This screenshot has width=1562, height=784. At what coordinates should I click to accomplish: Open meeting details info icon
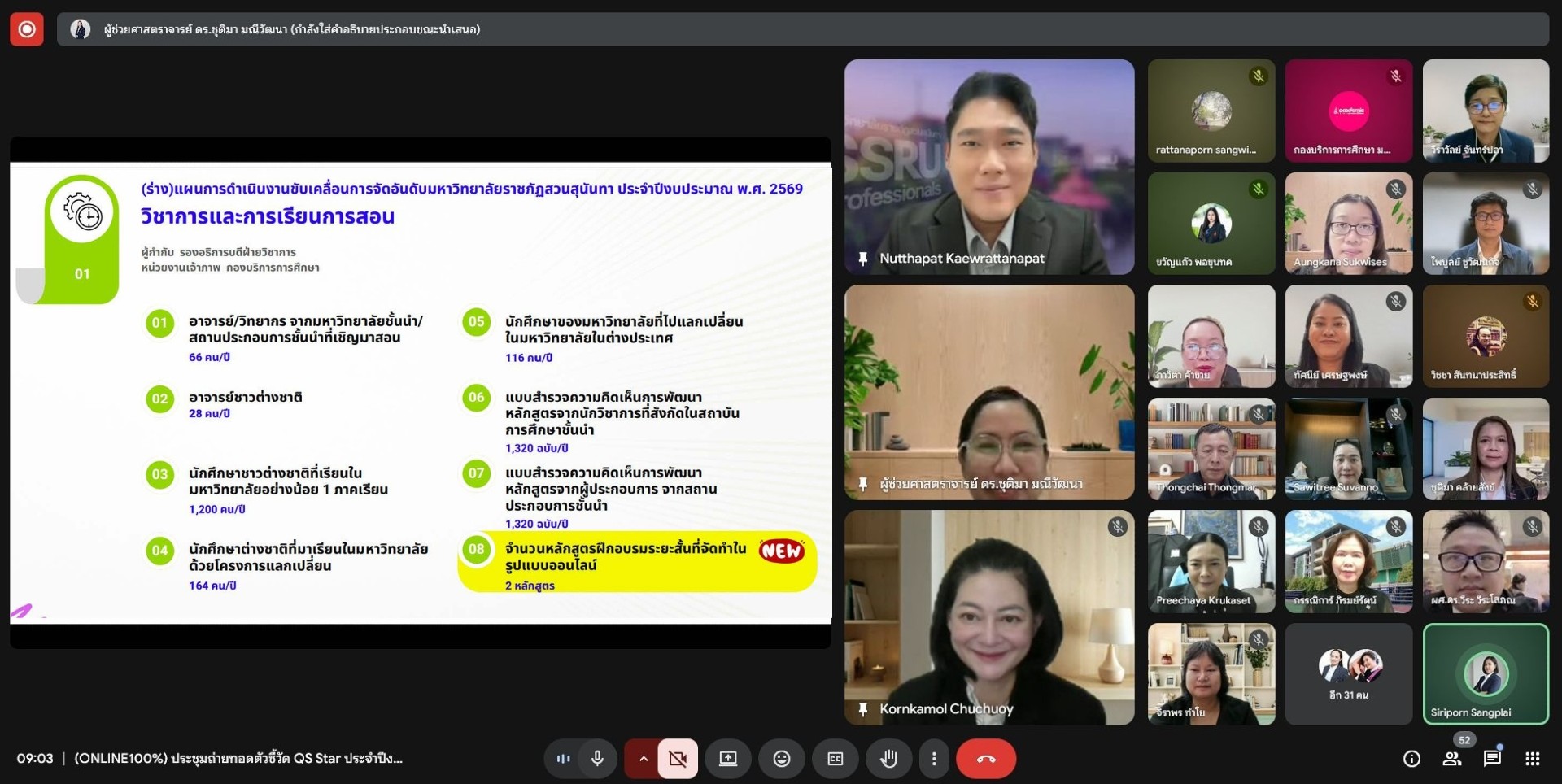1411,759
